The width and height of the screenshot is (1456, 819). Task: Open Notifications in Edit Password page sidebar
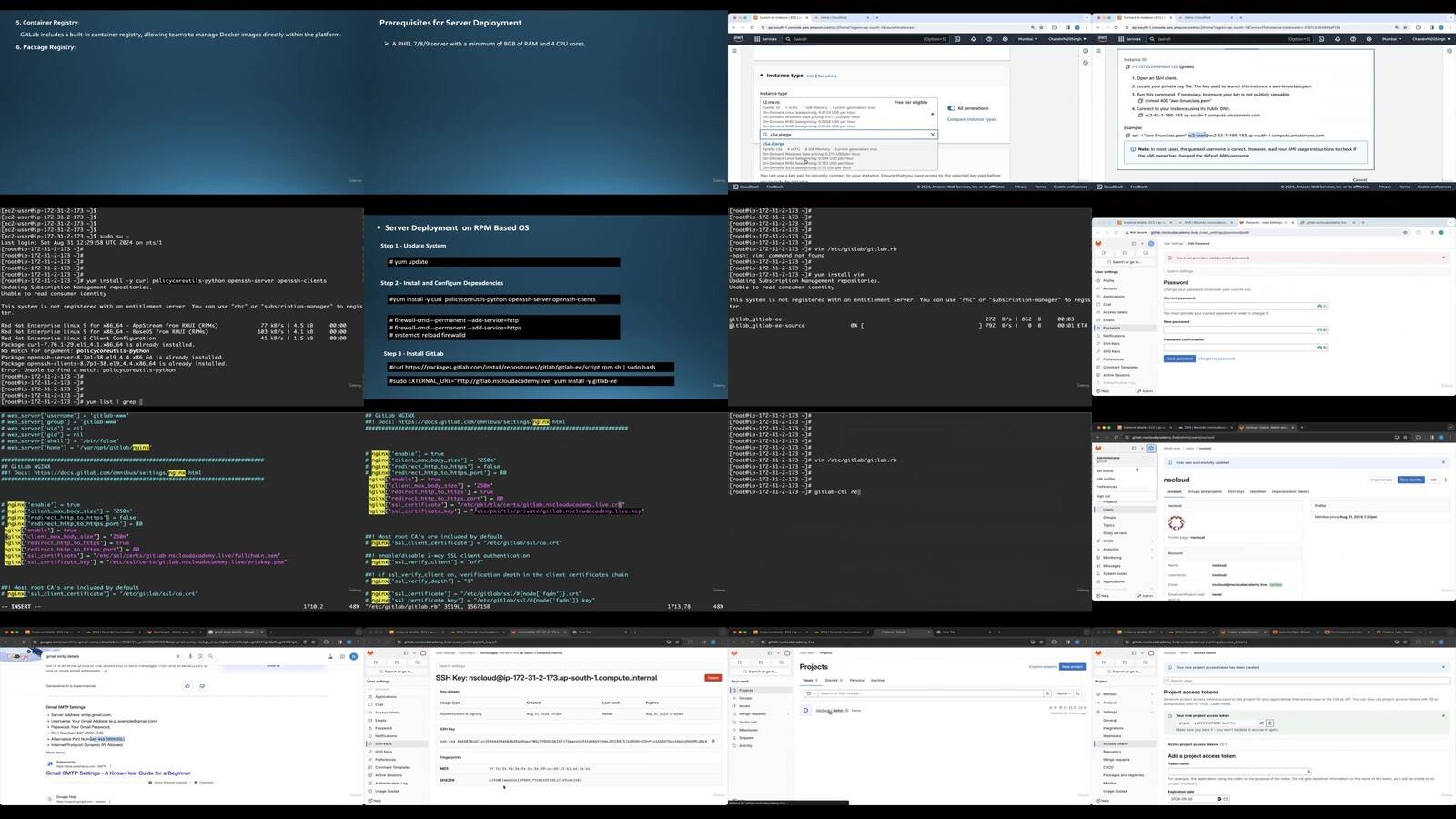(x=1114, y=336)
